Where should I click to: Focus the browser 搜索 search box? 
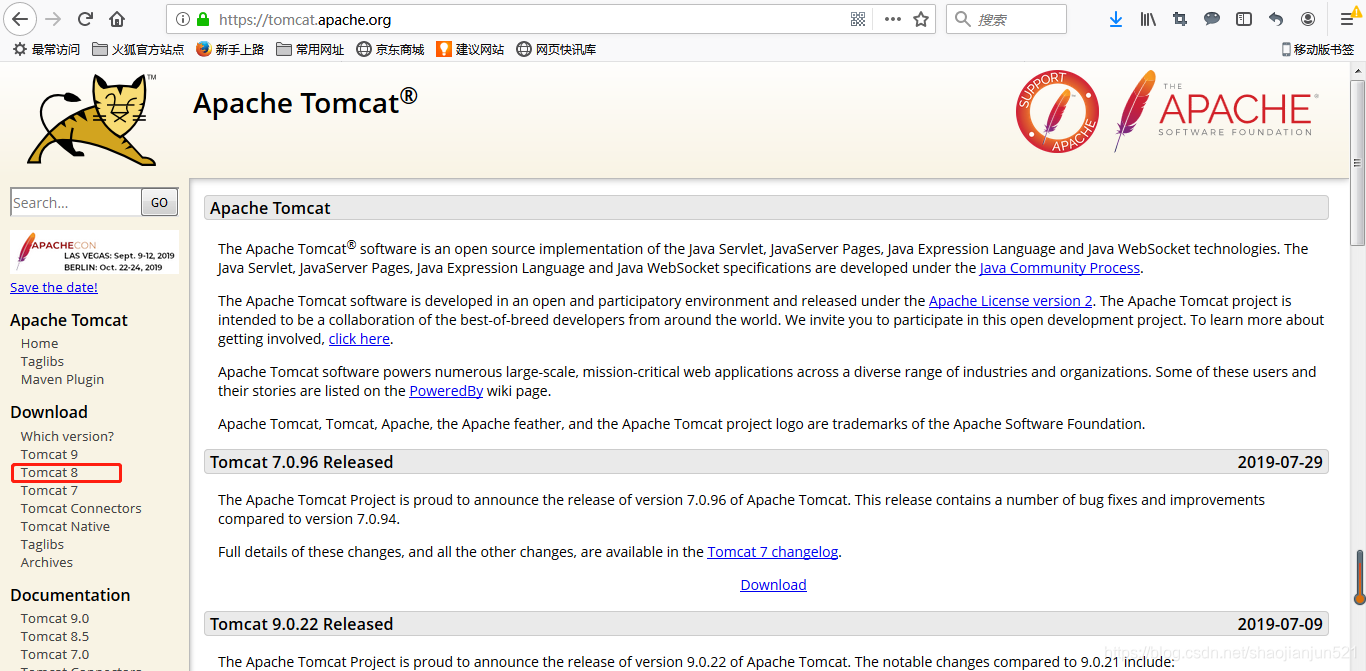pos(1006,19)
